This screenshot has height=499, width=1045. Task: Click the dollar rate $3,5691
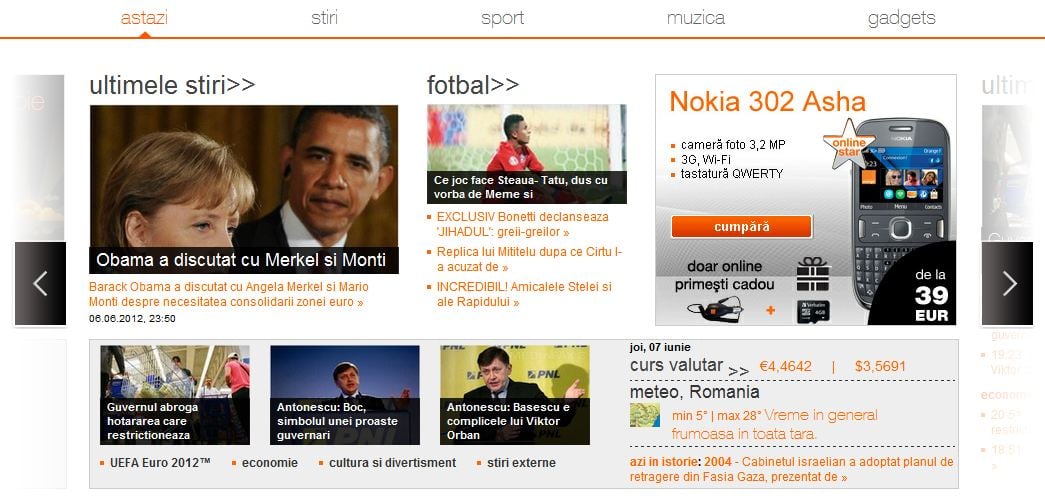click(880, 366)
